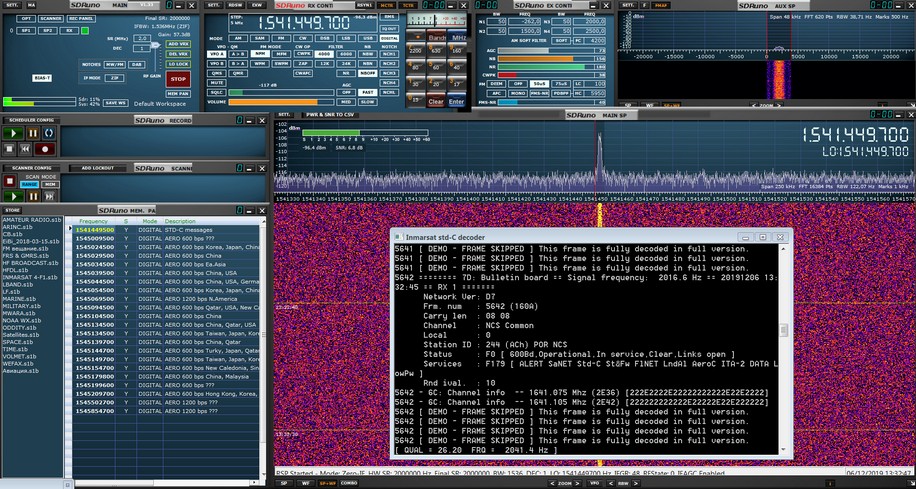Click keypad digit 8 (630 band)
The width and height of the screenshot is (916, 489).
click(436, 50)
